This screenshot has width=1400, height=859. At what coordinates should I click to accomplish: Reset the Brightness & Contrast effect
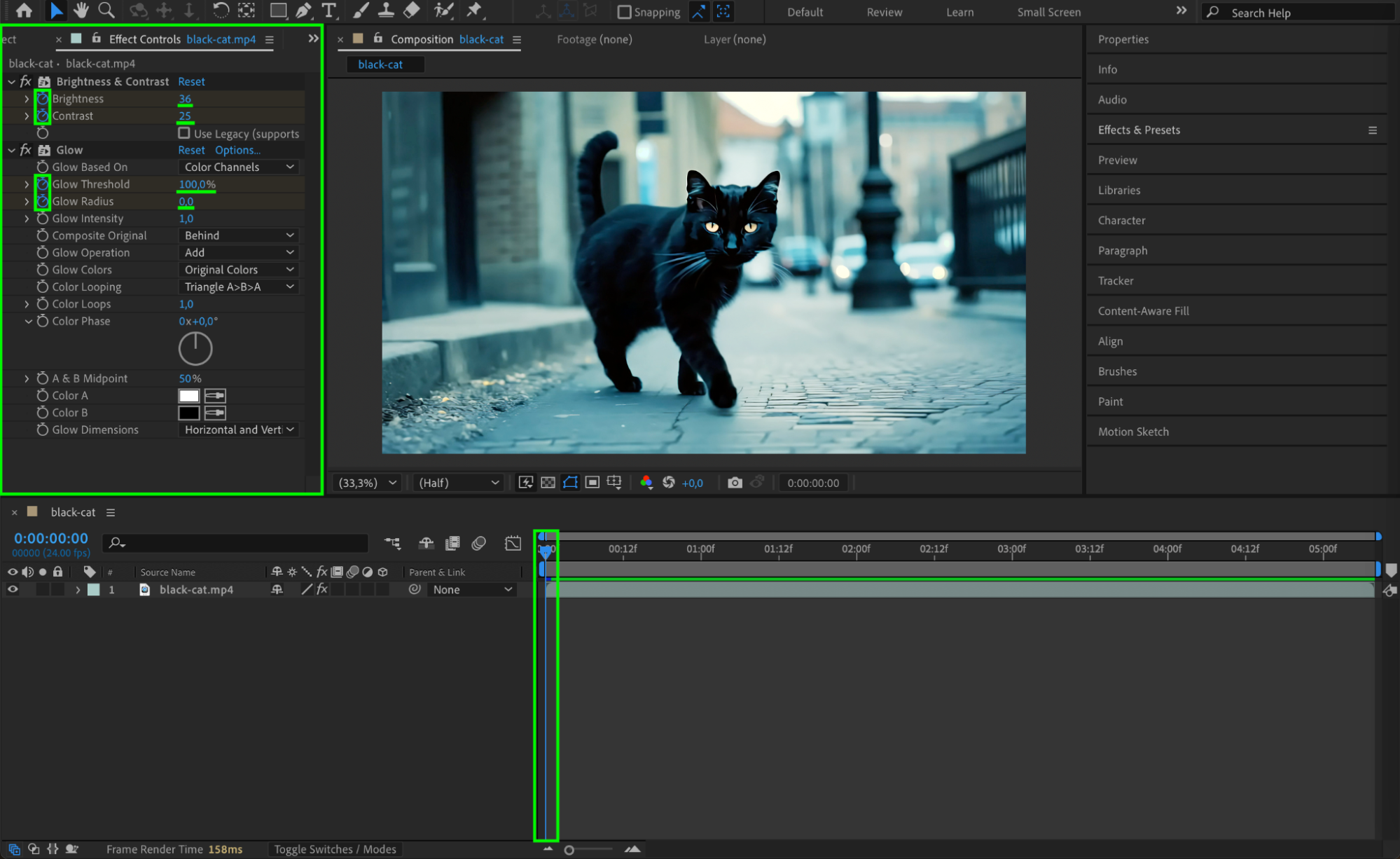(x=191, y=82)
